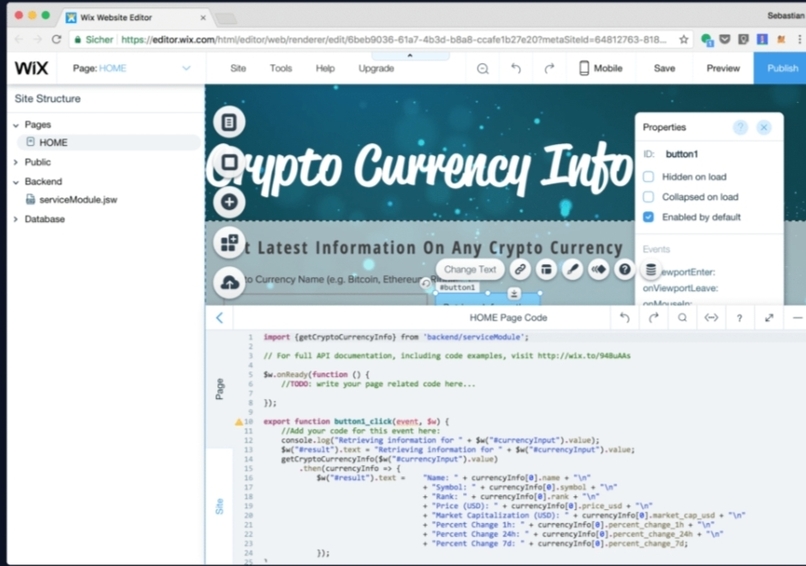Open serviceModule.jsw backend file
The image size is (806, 566).
[x=78, y=200]
